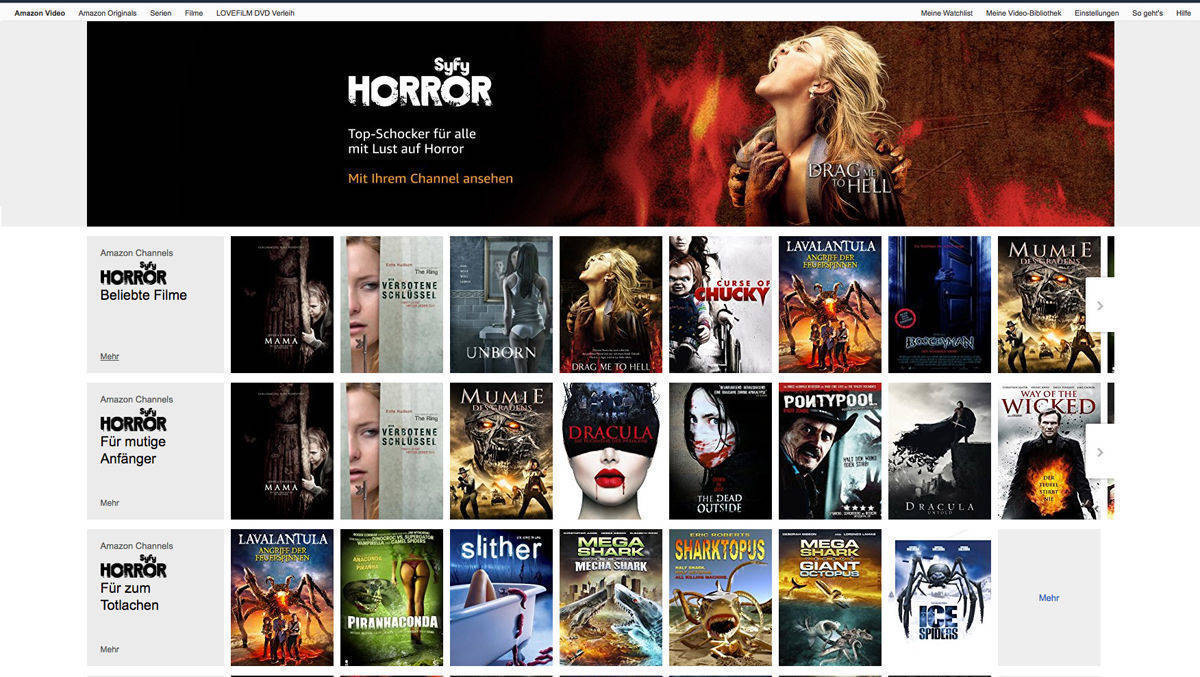This screenshot has width=1200, height=677.
Task: Open the Slither movie poster
Action: 501,597
